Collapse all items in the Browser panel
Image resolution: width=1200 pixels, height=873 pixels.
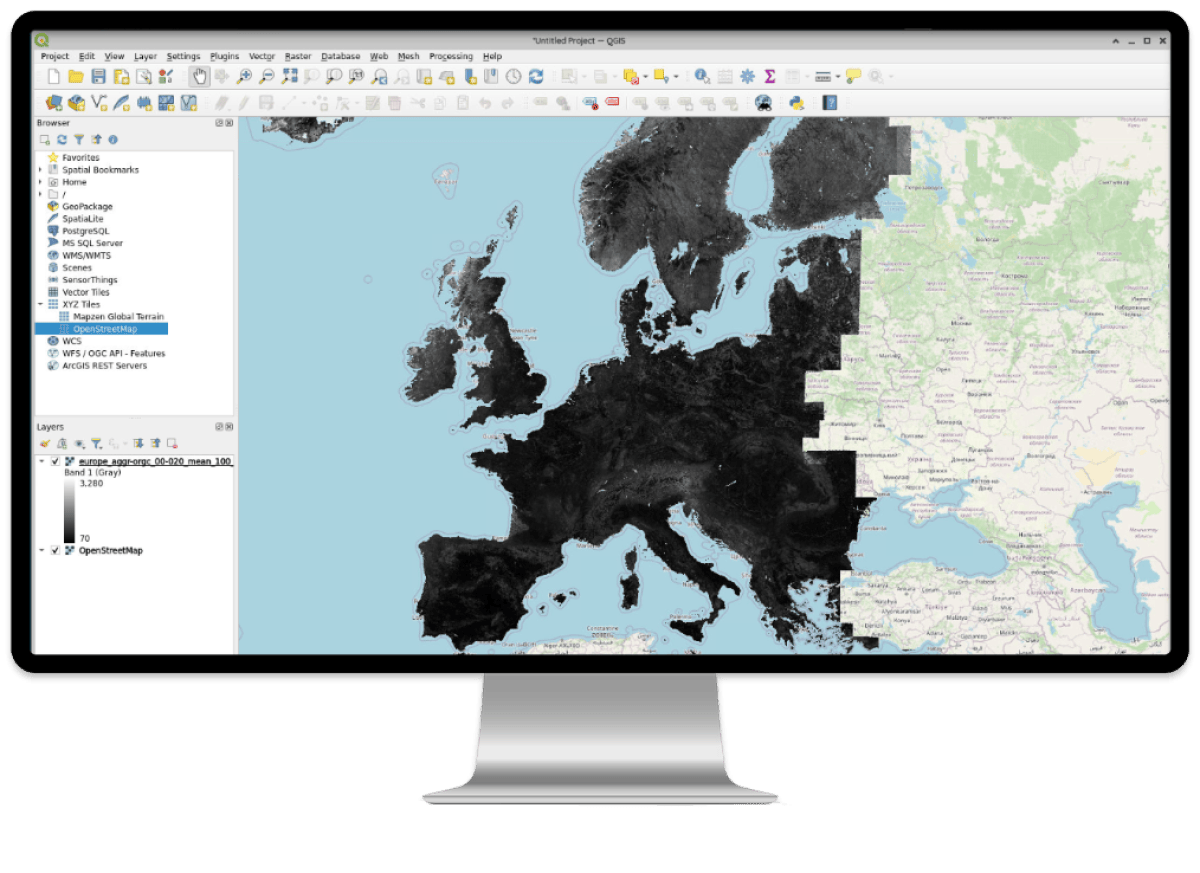[96, 140]
